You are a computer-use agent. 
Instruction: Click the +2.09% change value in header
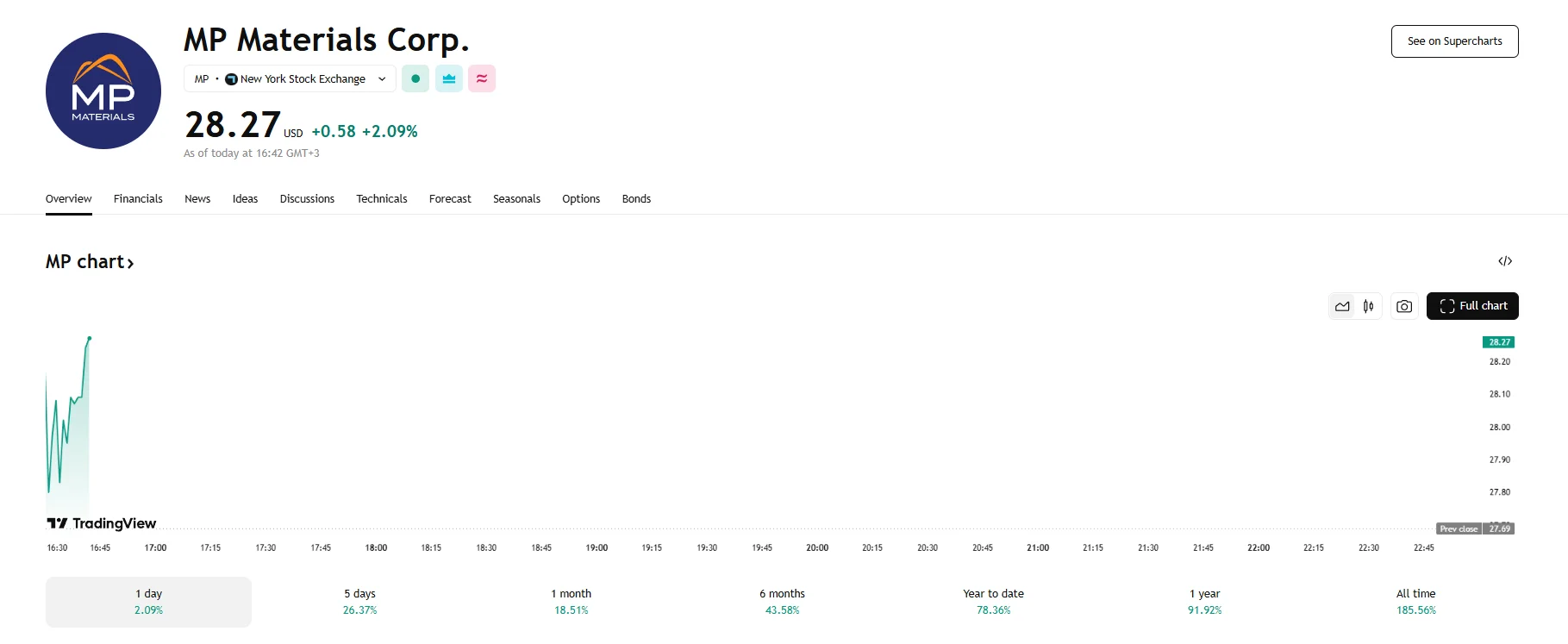click(x=390, y=131)
